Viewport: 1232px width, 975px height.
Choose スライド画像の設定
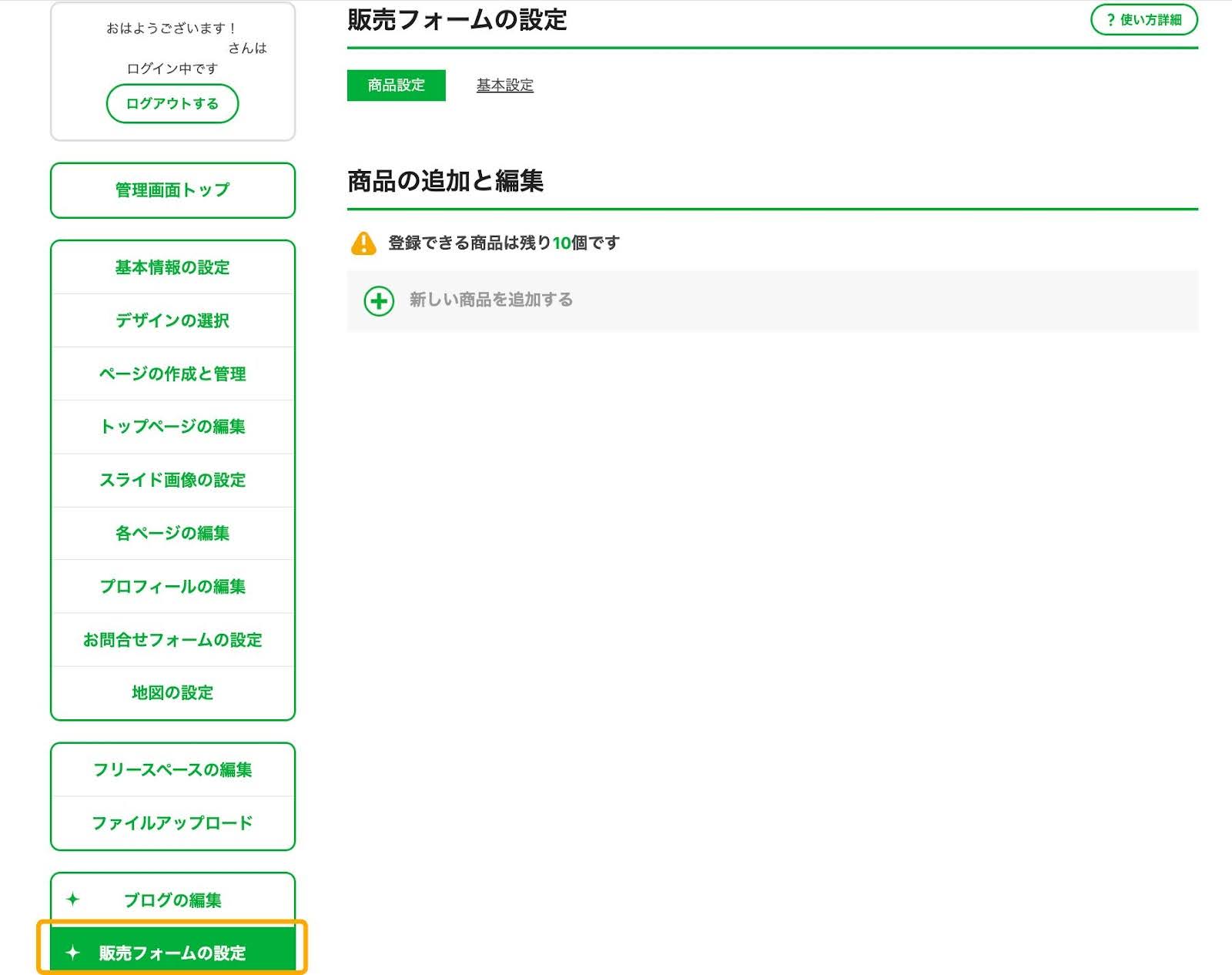[x=172, y=480]
